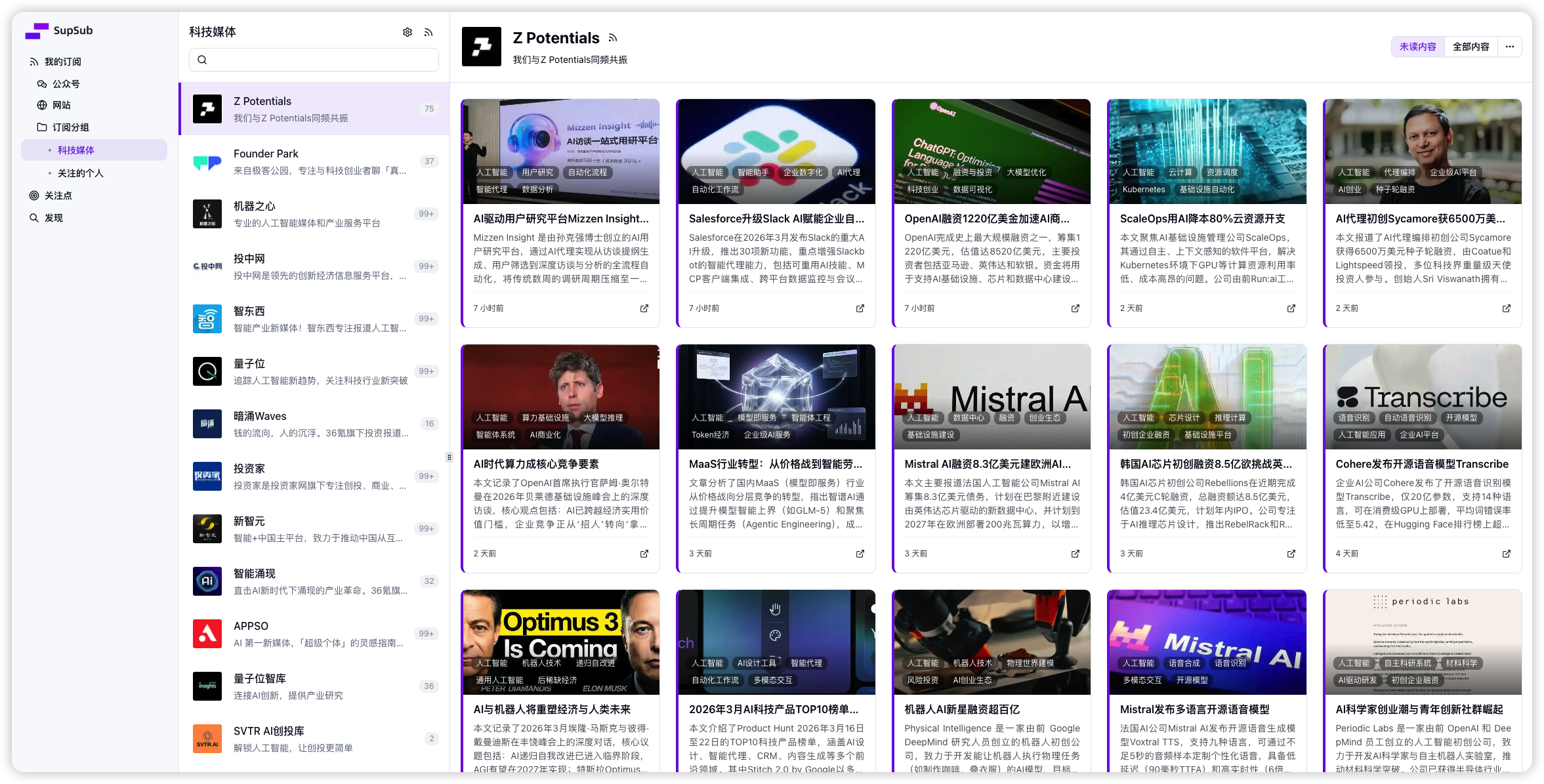Click panel resize handle between feed list and articles

[449, 457]
